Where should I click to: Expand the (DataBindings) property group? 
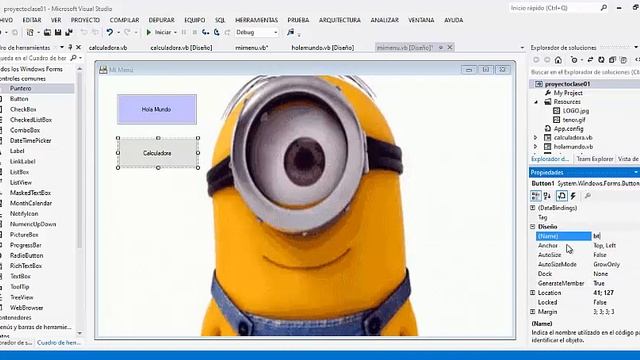[x=533, y=208]
